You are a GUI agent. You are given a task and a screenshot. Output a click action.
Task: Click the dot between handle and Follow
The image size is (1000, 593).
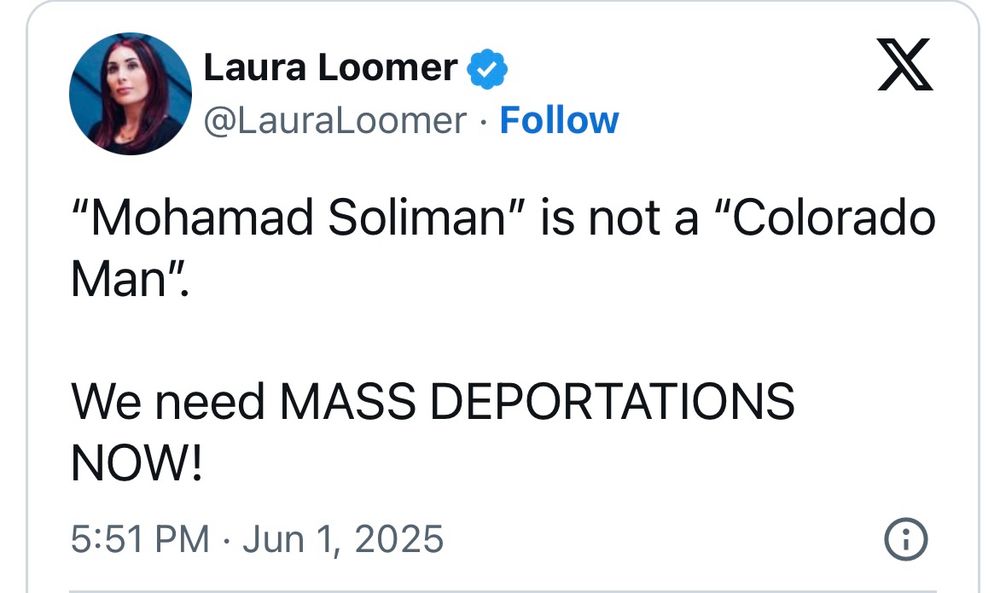[482, 122]
